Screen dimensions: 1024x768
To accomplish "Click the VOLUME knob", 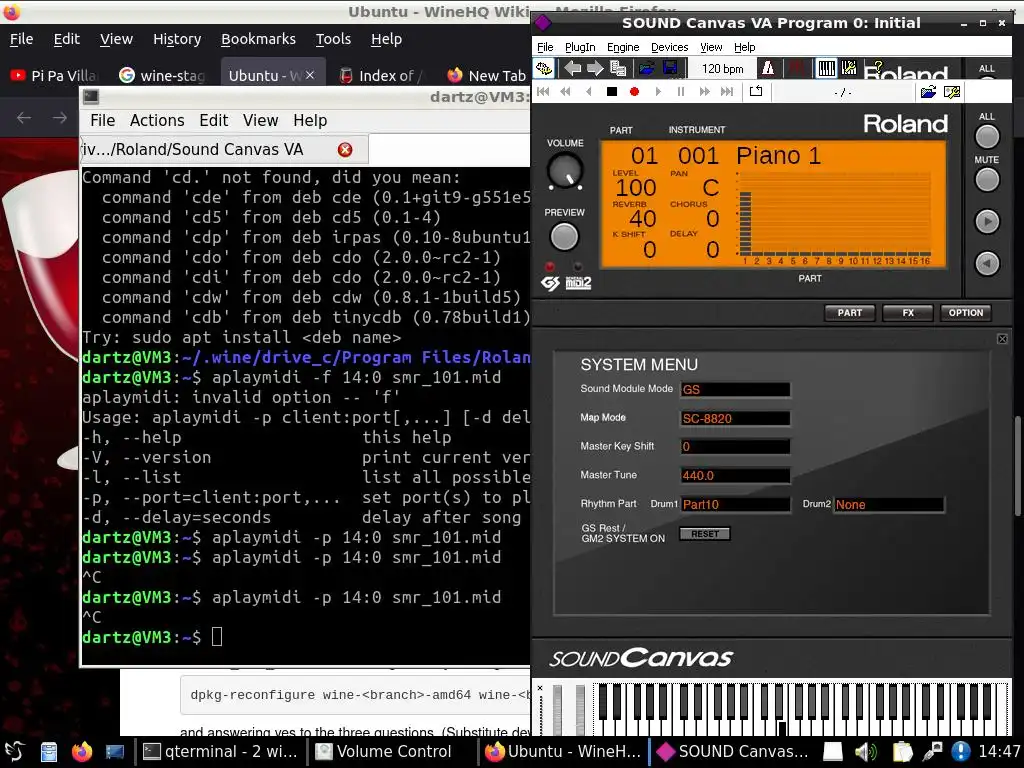I will [565, 171].
